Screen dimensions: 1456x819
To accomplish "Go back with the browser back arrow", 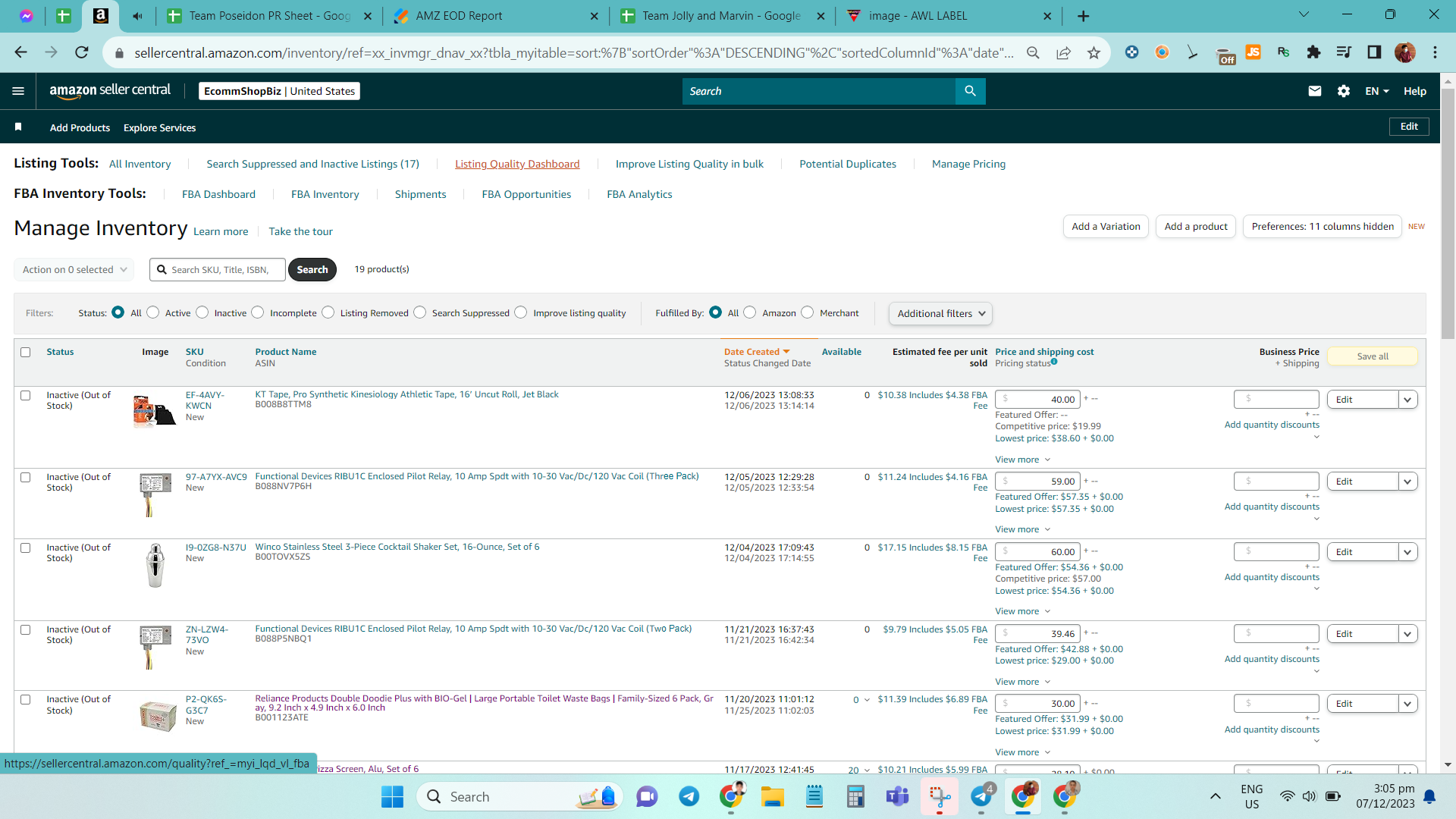I will (x=20, y=52).
